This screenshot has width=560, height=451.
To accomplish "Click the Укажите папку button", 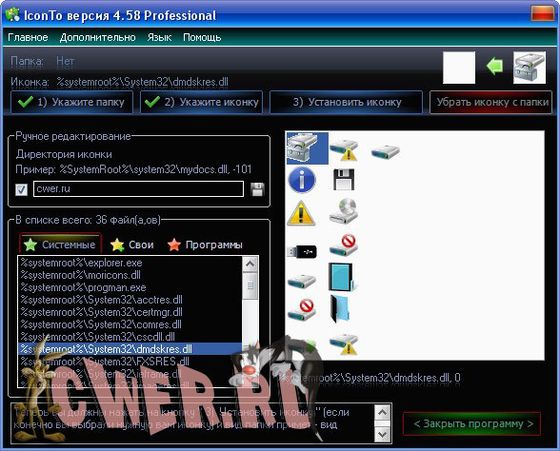I will point(72,102).
